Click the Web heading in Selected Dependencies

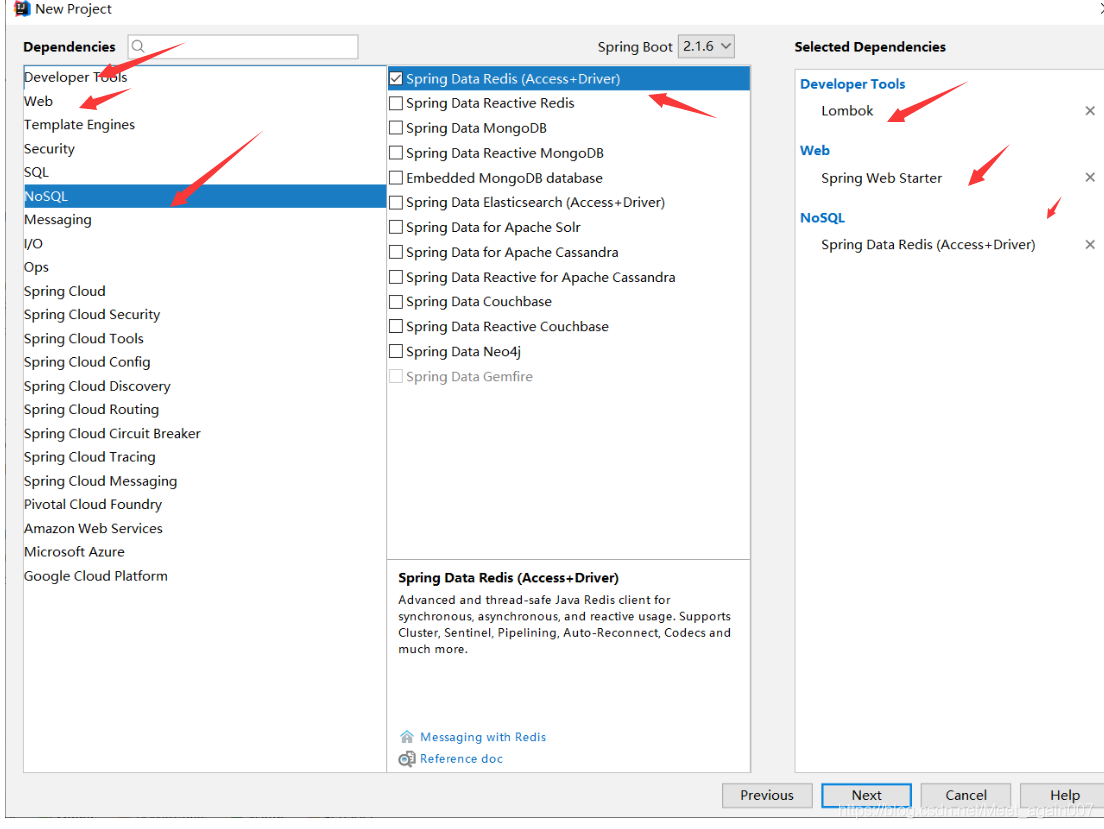point(815,150)
